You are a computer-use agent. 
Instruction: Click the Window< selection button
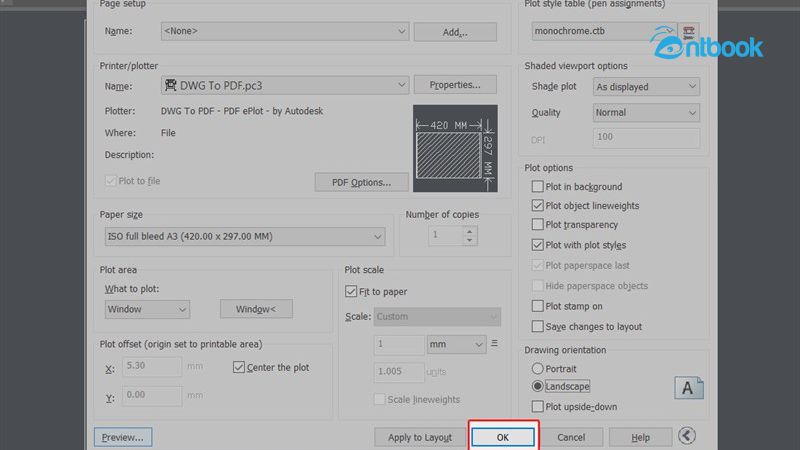pyautogui.click(x=256, y=309)
